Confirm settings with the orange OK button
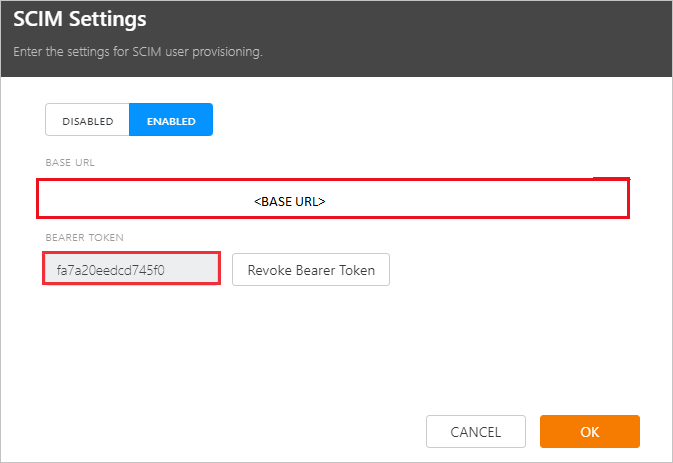The width and height of the screenshot is (673, 463). point(589,432)
